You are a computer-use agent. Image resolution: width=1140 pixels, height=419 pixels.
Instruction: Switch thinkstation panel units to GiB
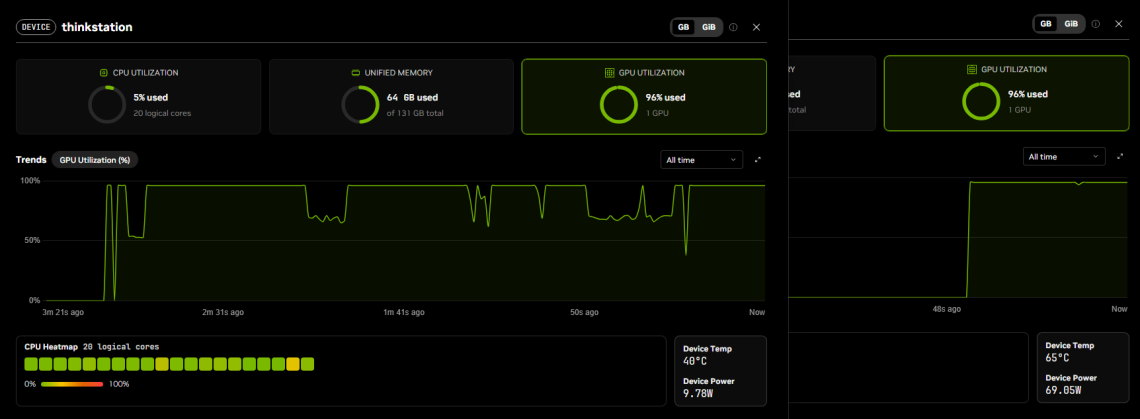pos(708,27)
